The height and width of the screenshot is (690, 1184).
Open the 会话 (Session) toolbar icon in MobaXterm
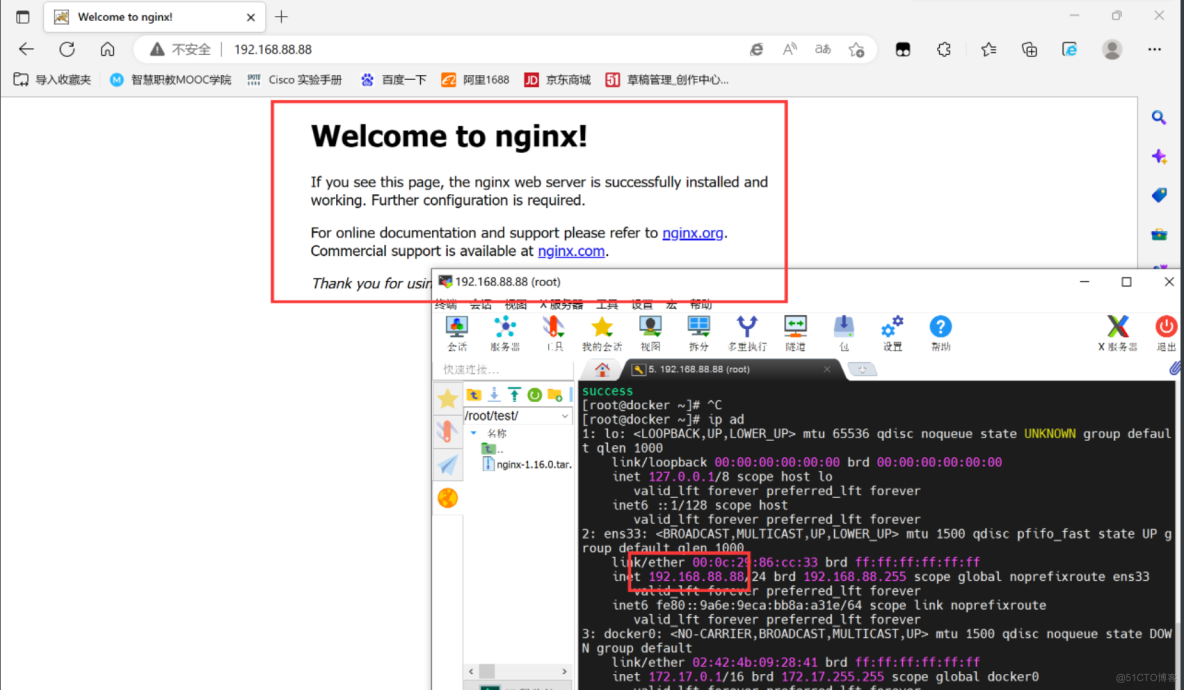457,333
